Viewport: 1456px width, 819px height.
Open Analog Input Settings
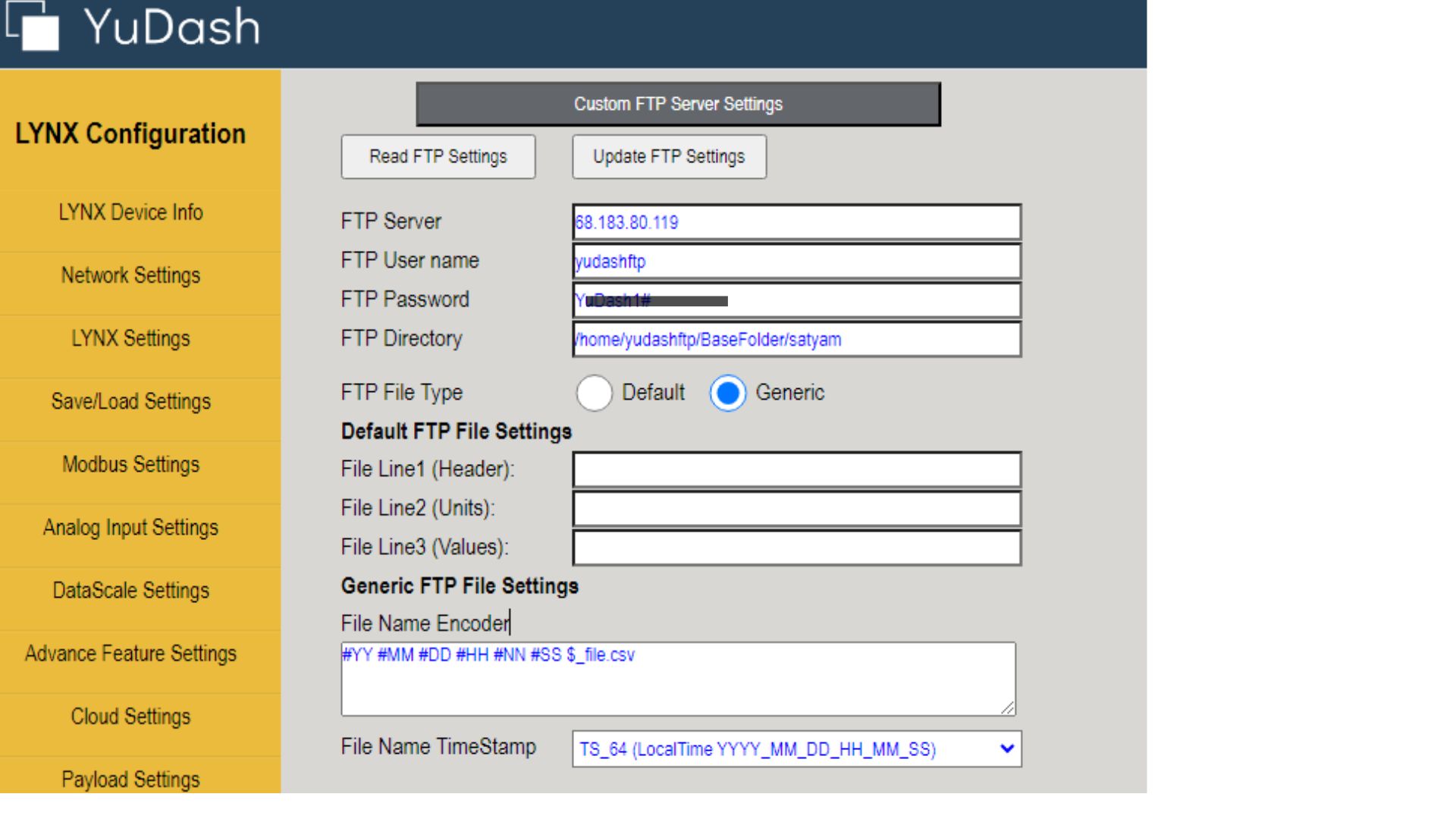coord(130,527)
